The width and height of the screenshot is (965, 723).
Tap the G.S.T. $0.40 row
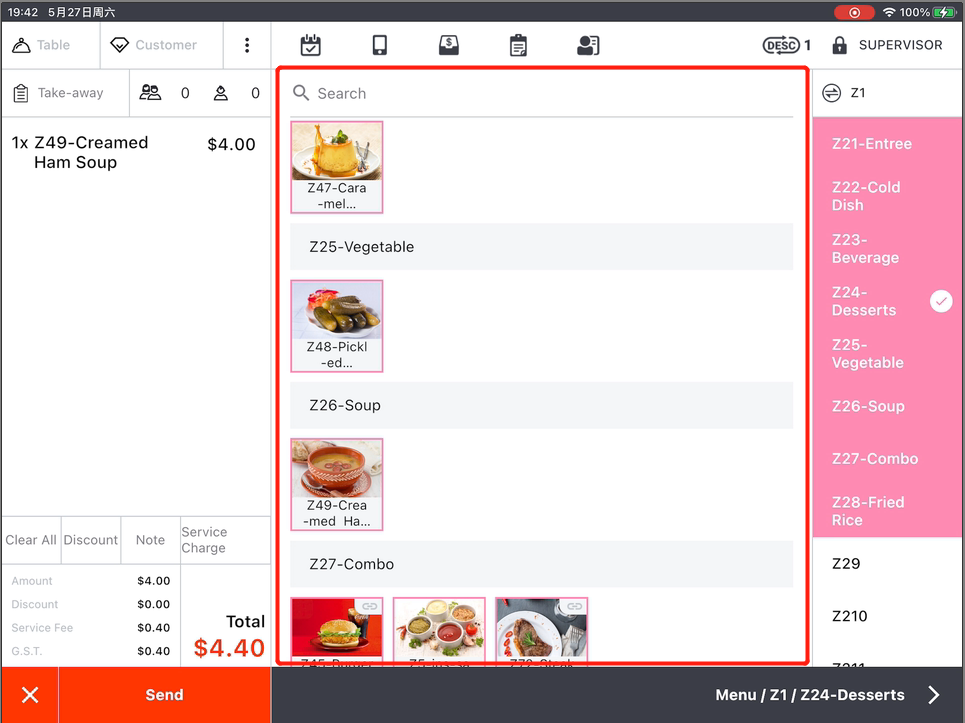click(90, 651)
